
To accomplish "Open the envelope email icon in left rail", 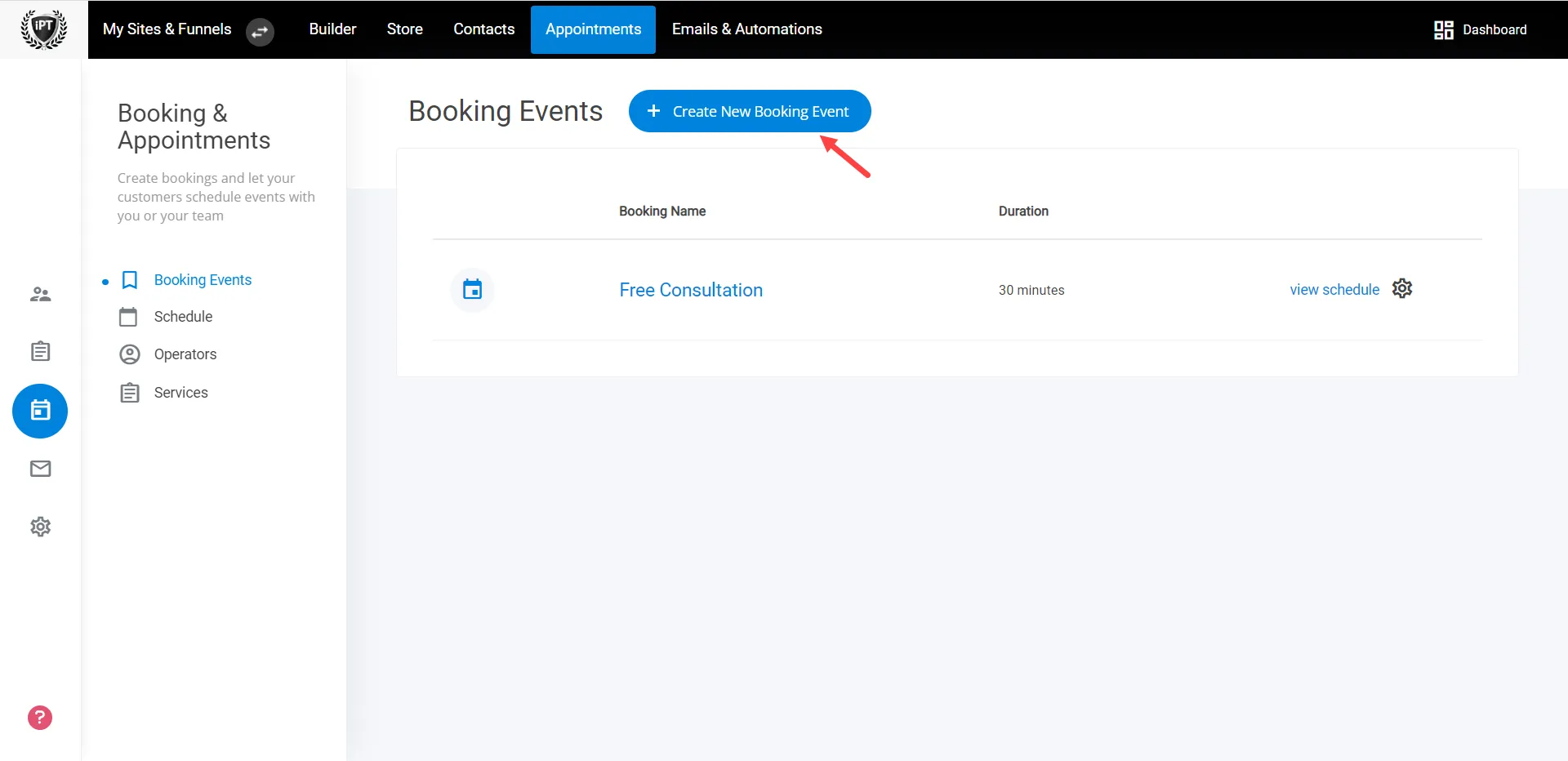I will pyautogui.click(x=40, y=469).
